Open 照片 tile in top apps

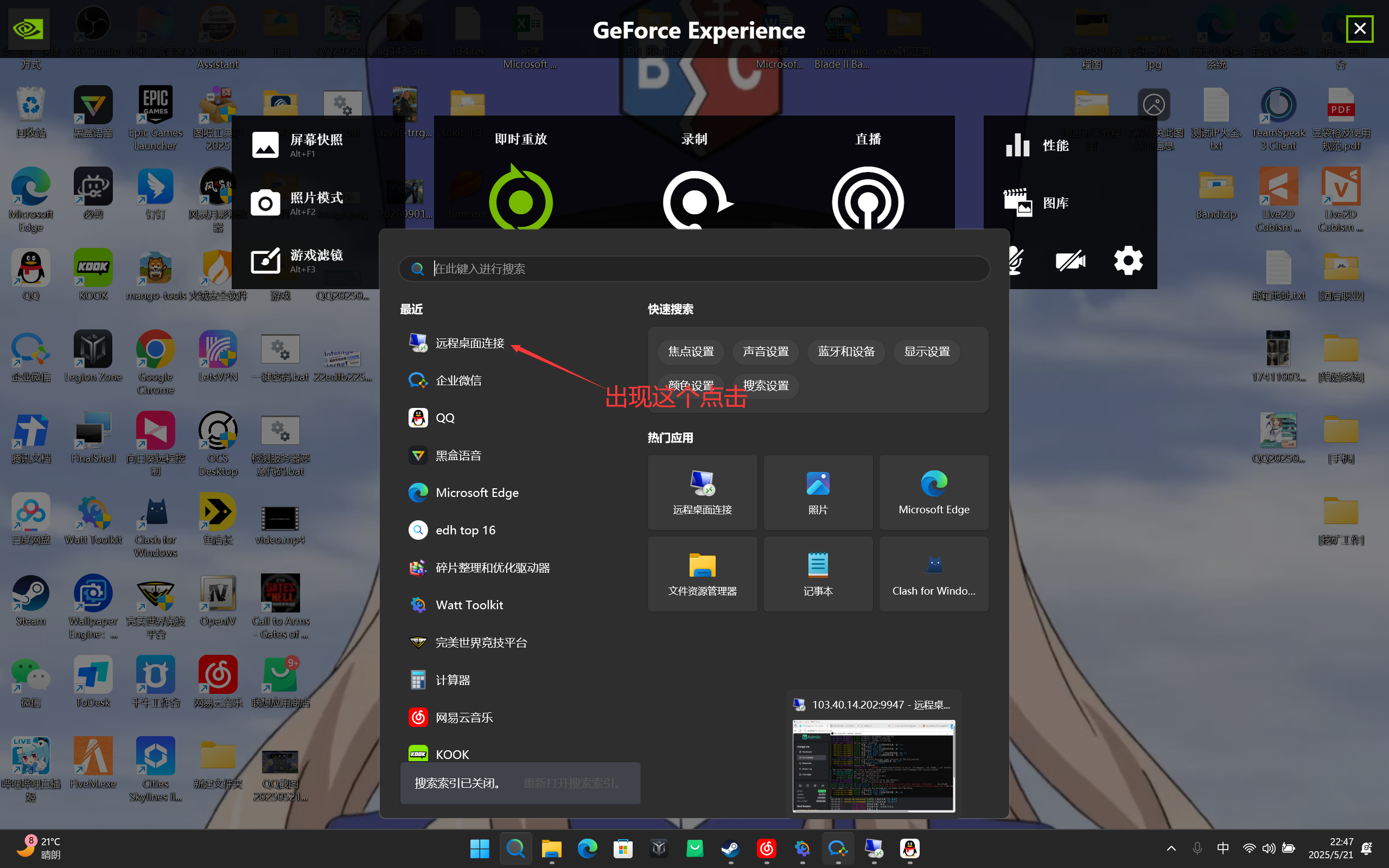(818, 493)
